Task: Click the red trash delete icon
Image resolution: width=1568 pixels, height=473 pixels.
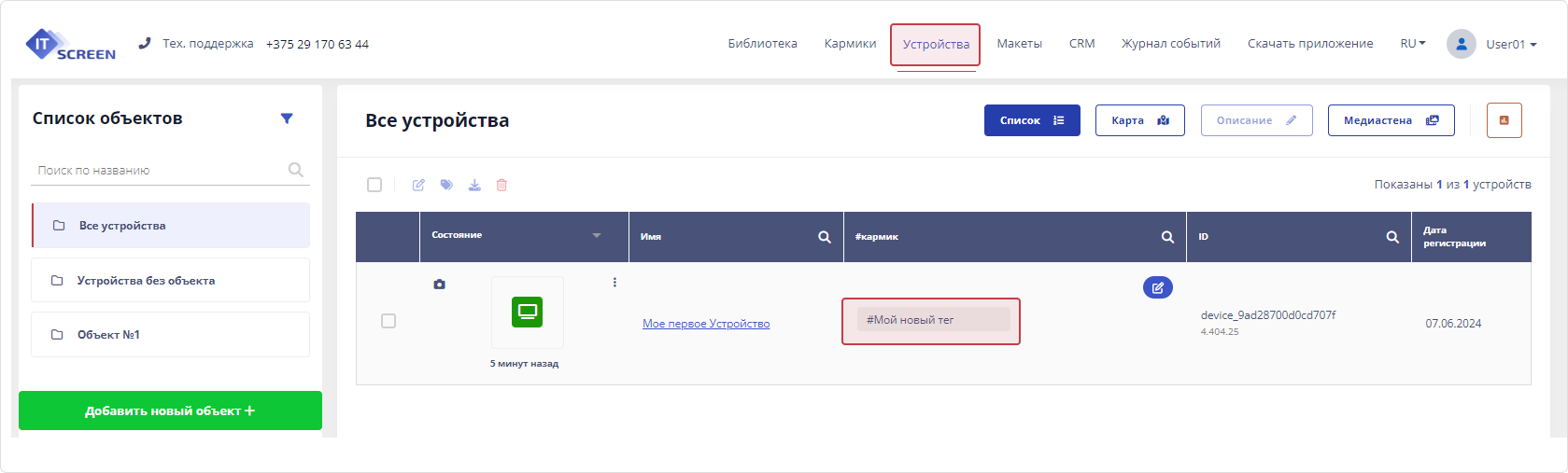Action: tap(501, 185)
